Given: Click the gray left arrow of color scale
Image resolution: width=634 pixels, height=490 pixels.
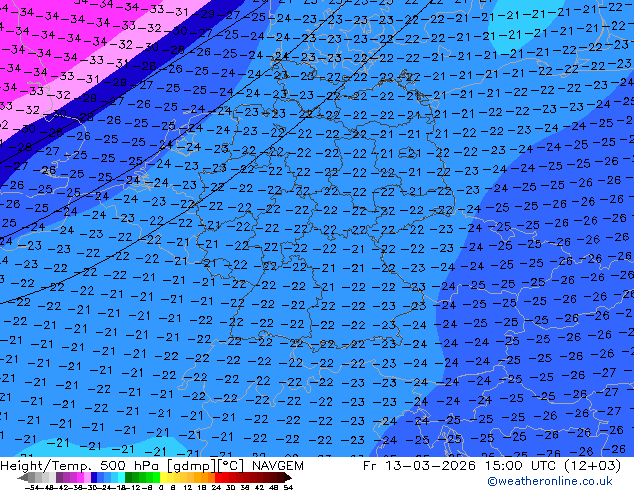Looking at the screenshot, I should click(x=23, y=478).
